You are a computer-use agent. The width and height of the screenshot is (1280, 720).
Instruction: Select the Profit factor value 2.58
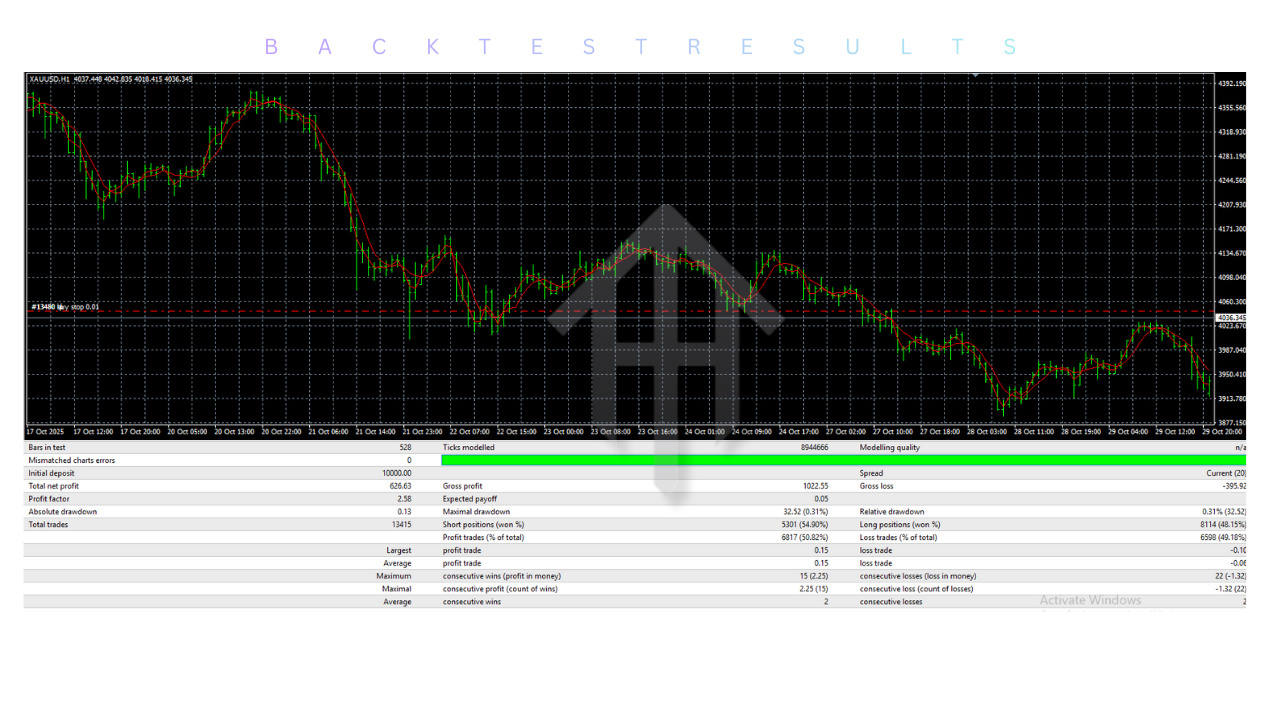(x=403, y=499)
